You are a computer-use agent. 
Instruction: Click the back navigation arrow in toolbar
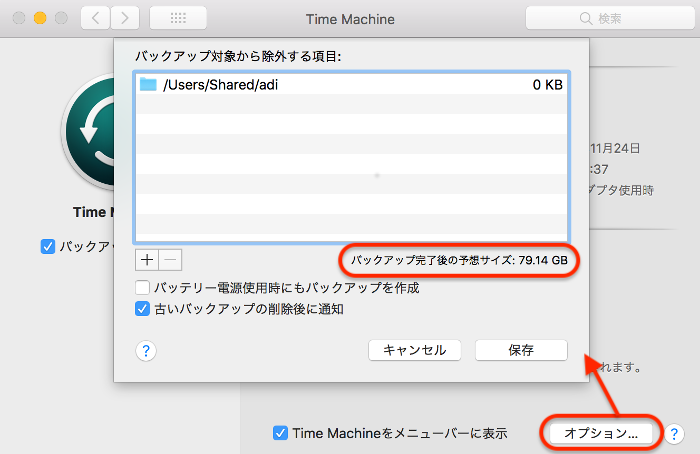coord(96,18)
